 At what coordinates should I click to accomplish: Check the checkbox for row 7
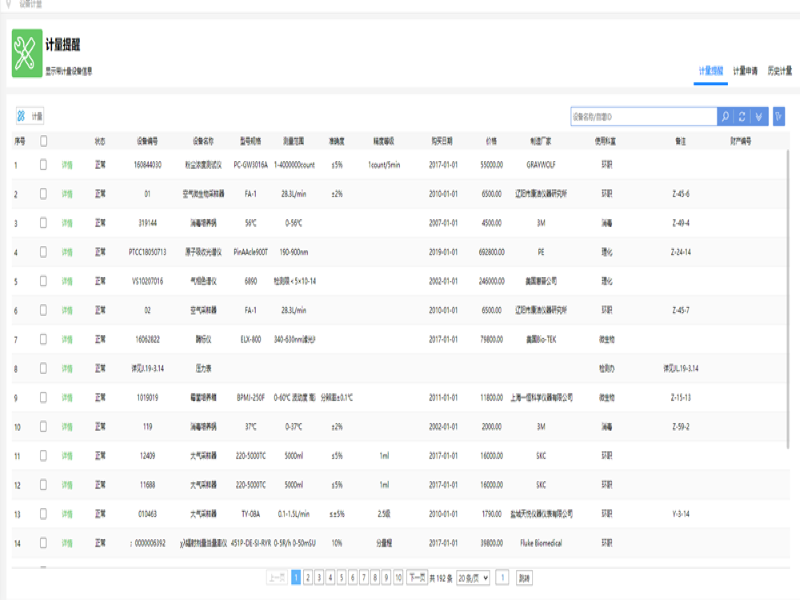[x=44, y=340]
